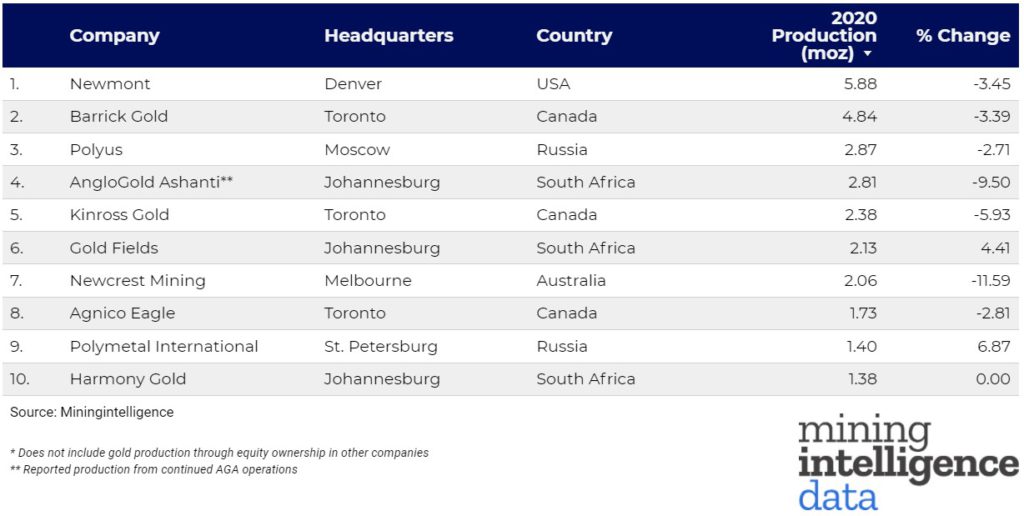The height and width of the screenshot is (516, 1024).
Task: Click the Country column header
Action: [574, 35]
